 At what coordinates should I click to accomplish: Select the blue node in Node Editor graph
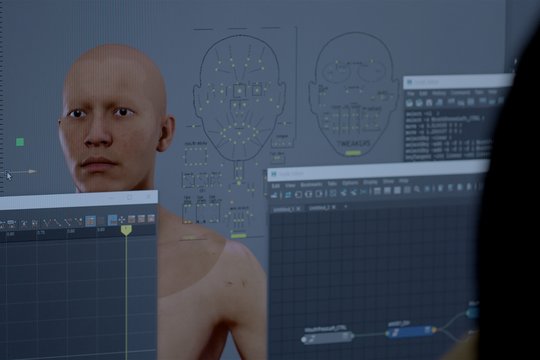[x=410, y=331]
